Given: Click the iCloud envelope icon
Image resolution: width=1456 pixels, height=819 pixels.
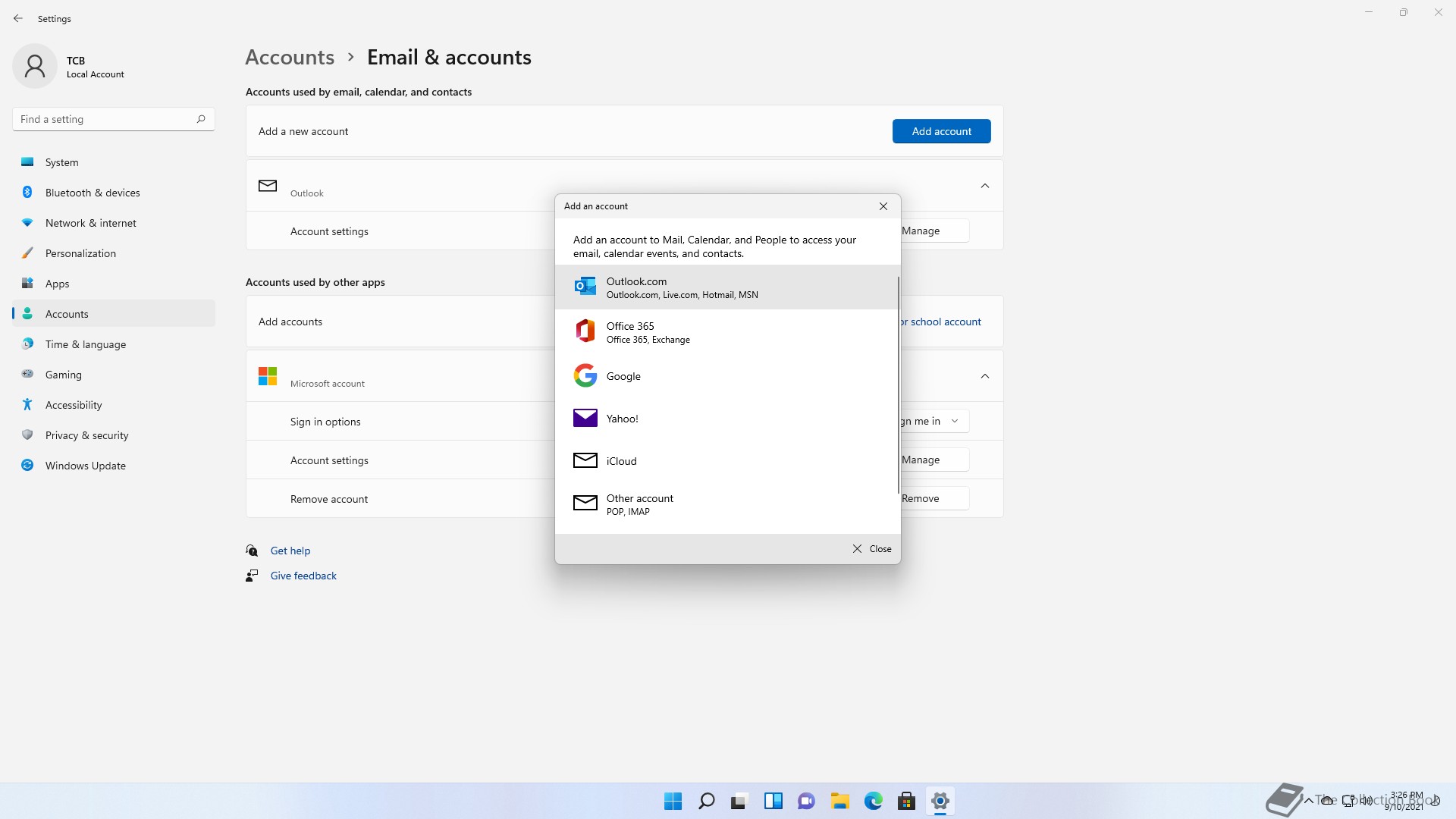Looking at the screenshot, I should 585,460.
